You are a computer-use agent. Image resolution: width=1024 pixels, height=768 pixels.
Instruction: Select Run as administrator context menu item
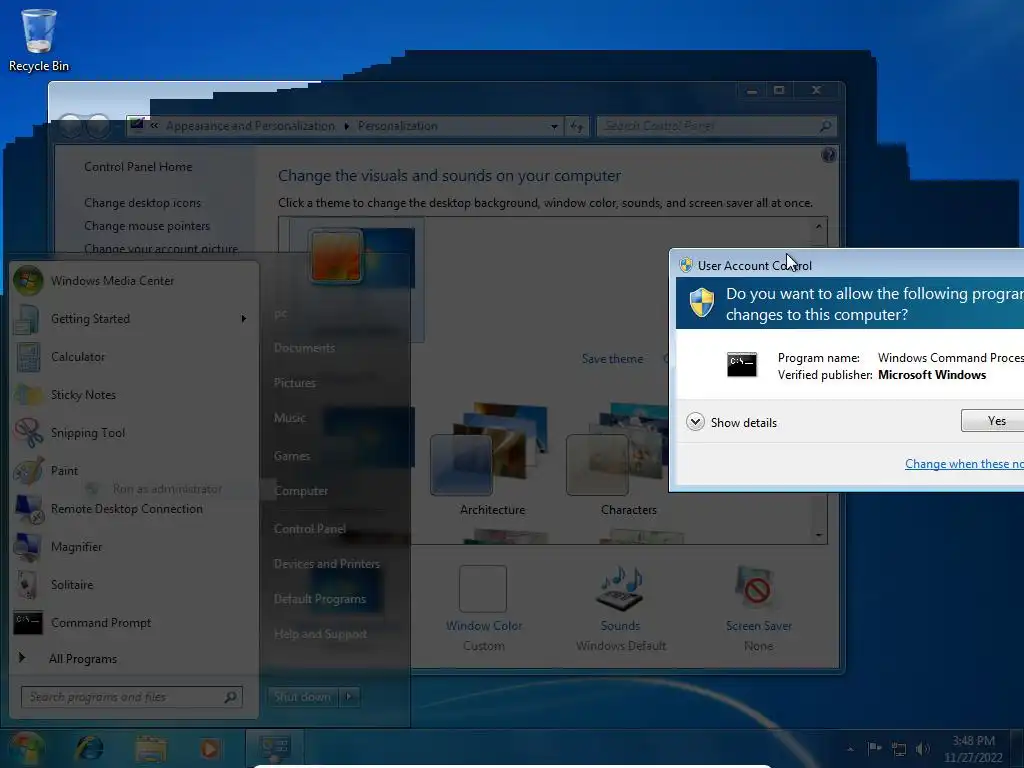(167, 488)
